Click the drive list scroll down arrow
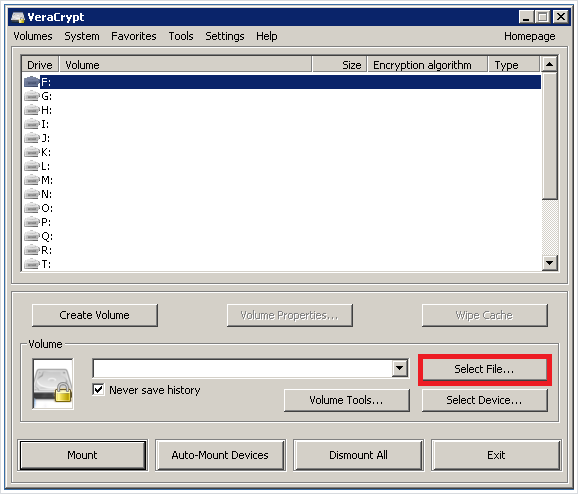This screenshot has width=578, height=494. click(550, 263)
